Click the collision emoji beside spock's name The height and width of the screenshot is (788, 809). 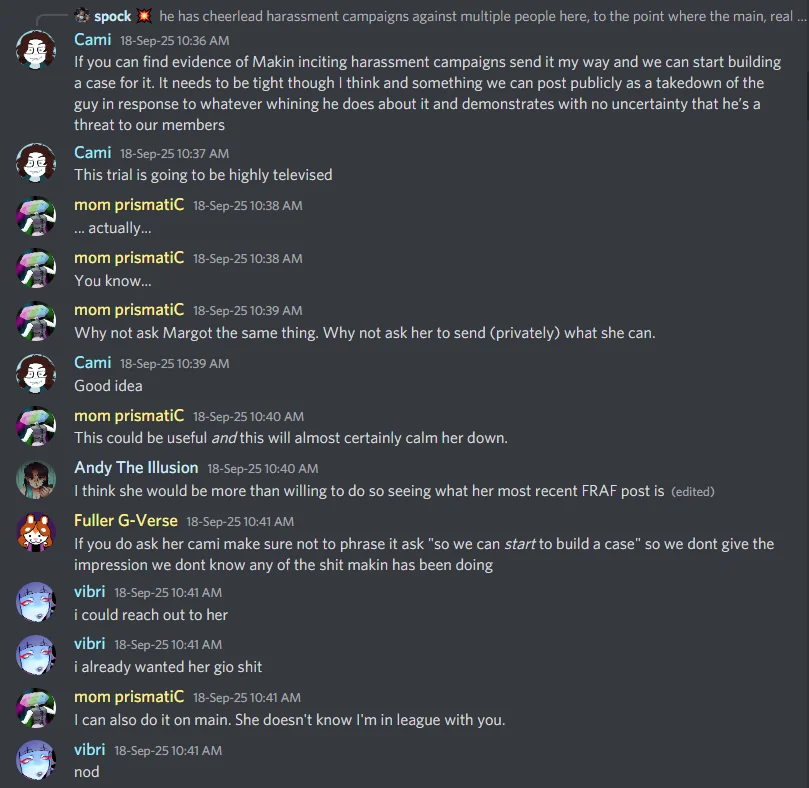coord(143,17)
